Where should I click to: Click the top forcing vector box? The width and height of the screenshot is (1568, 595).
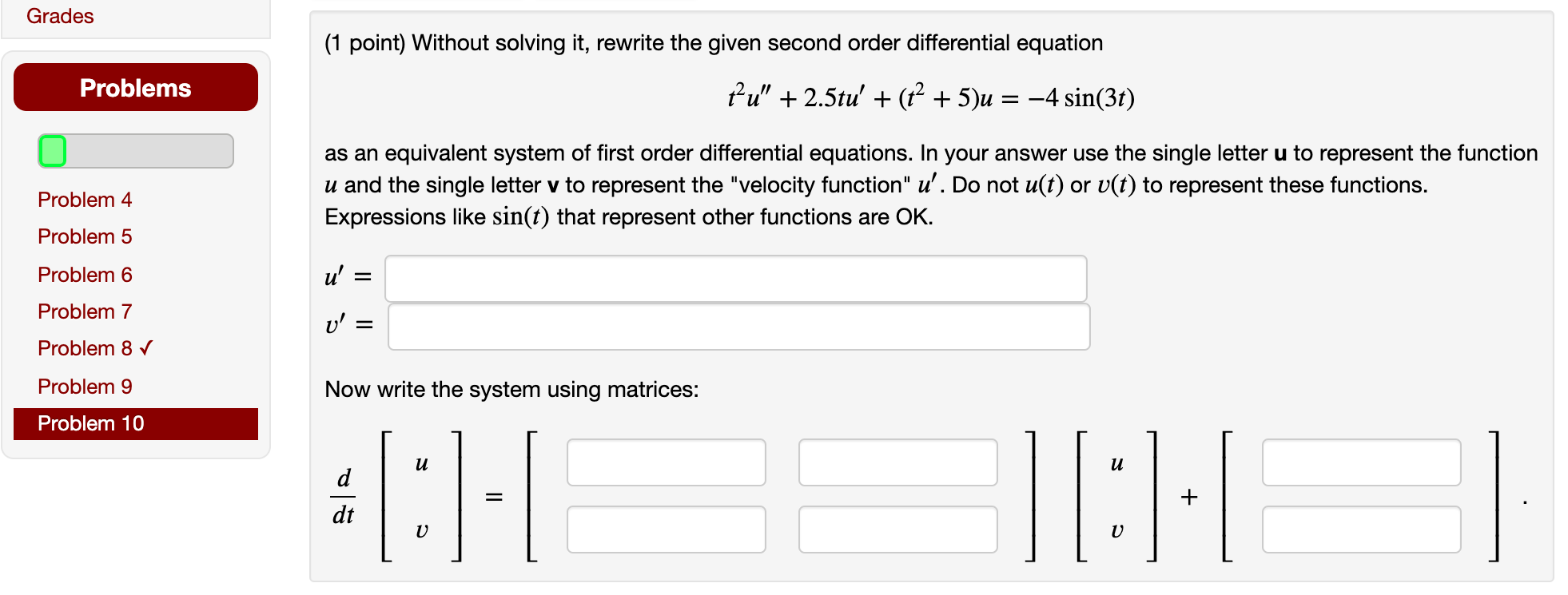(1361, 462)
